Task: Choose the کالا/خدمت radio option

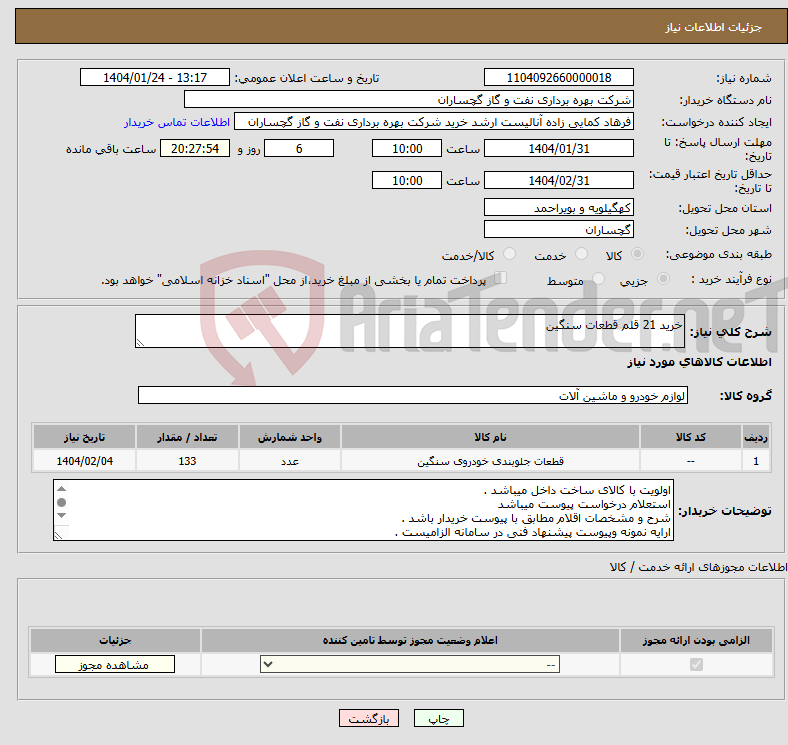Action: (x=509, y=255)
